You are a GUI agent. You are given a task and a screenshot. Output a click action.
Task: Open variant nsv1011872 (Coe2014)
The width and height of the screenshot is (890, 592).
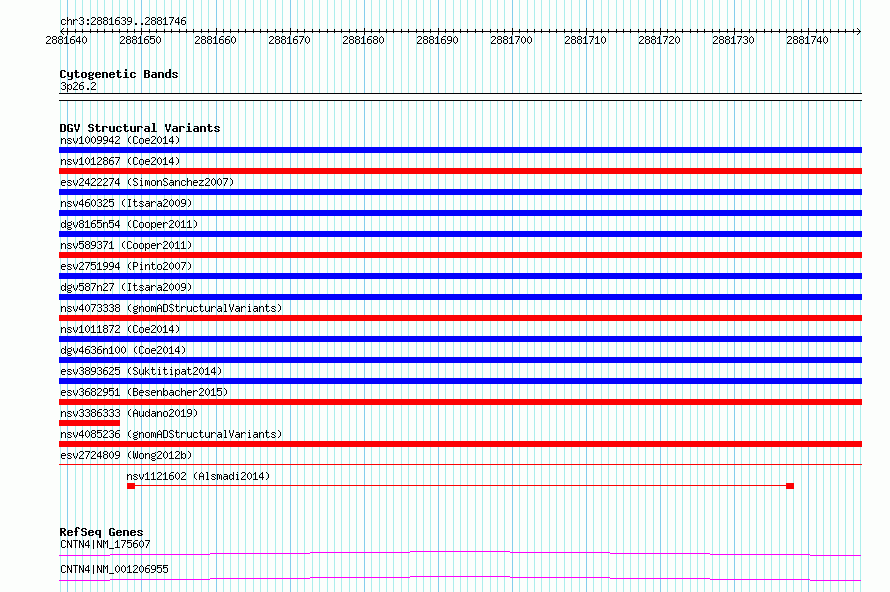120,329
